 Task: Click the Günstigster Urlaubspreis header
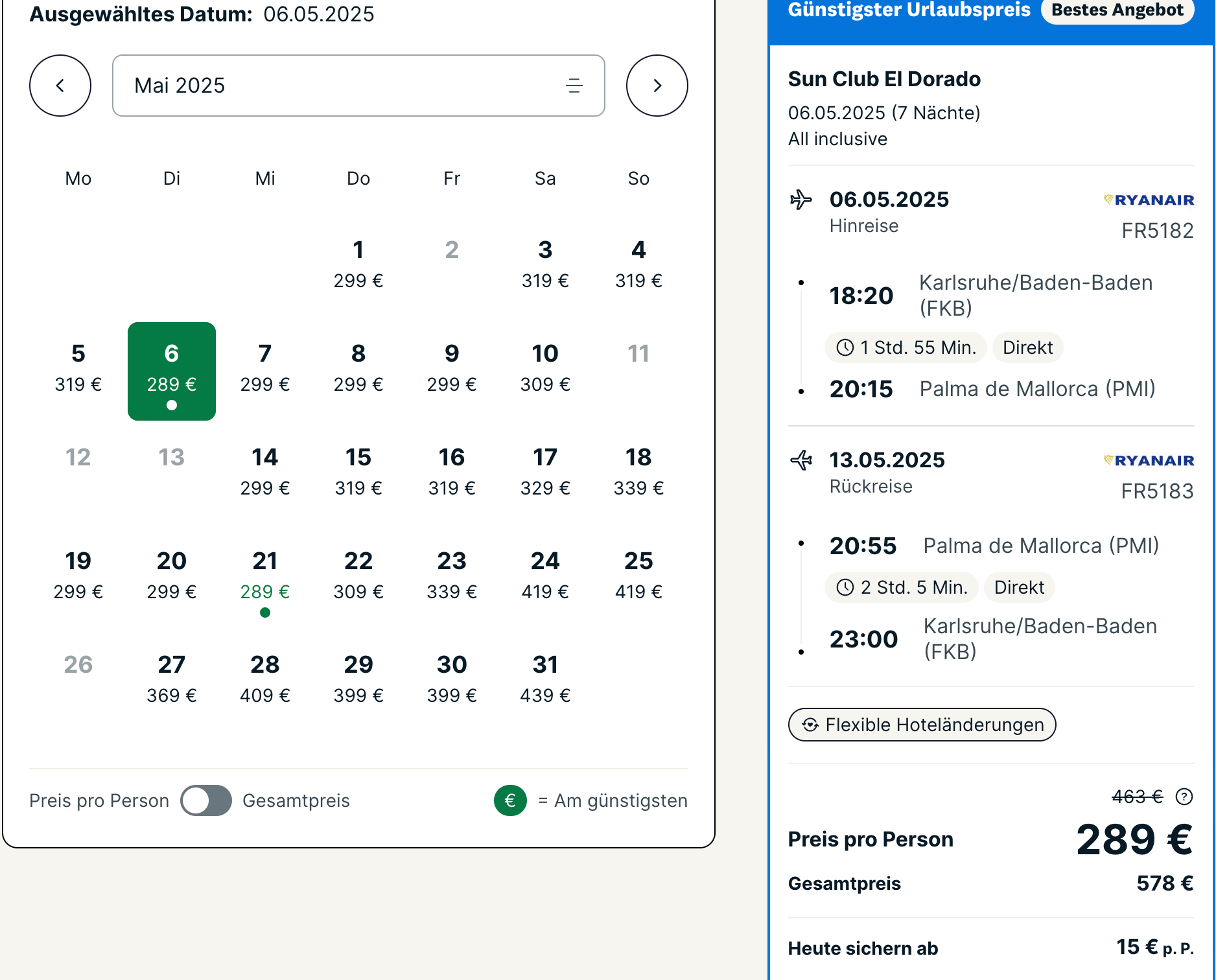[909, 10]
